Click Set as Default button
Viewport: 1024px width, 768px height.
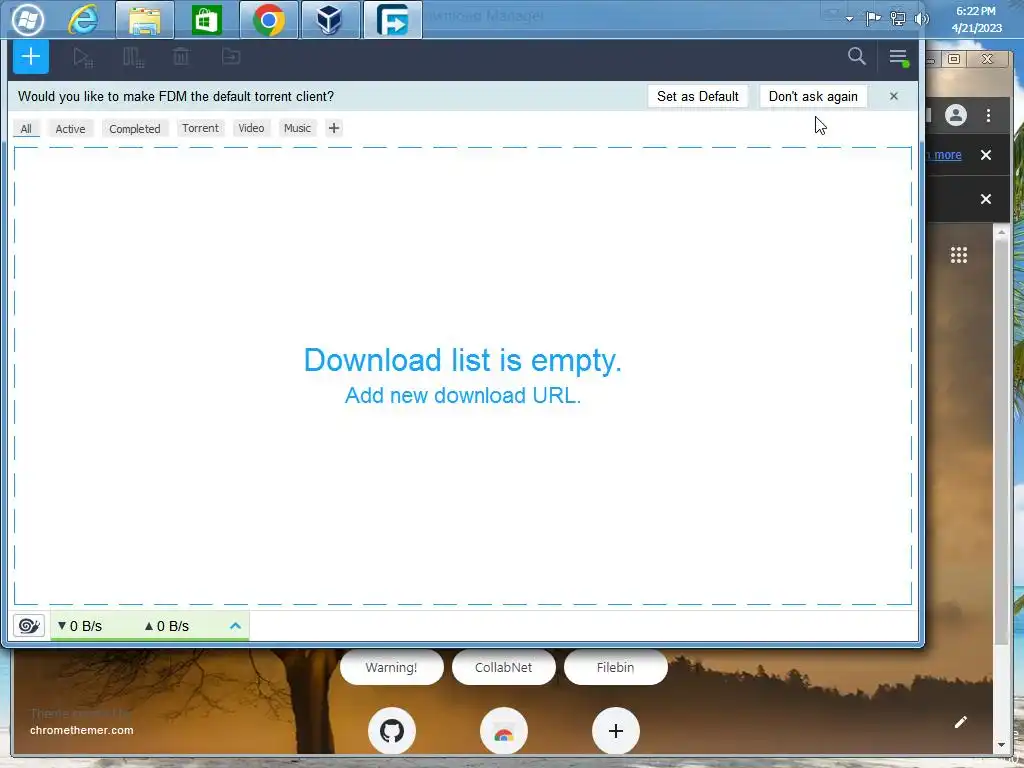pos(697,96)
